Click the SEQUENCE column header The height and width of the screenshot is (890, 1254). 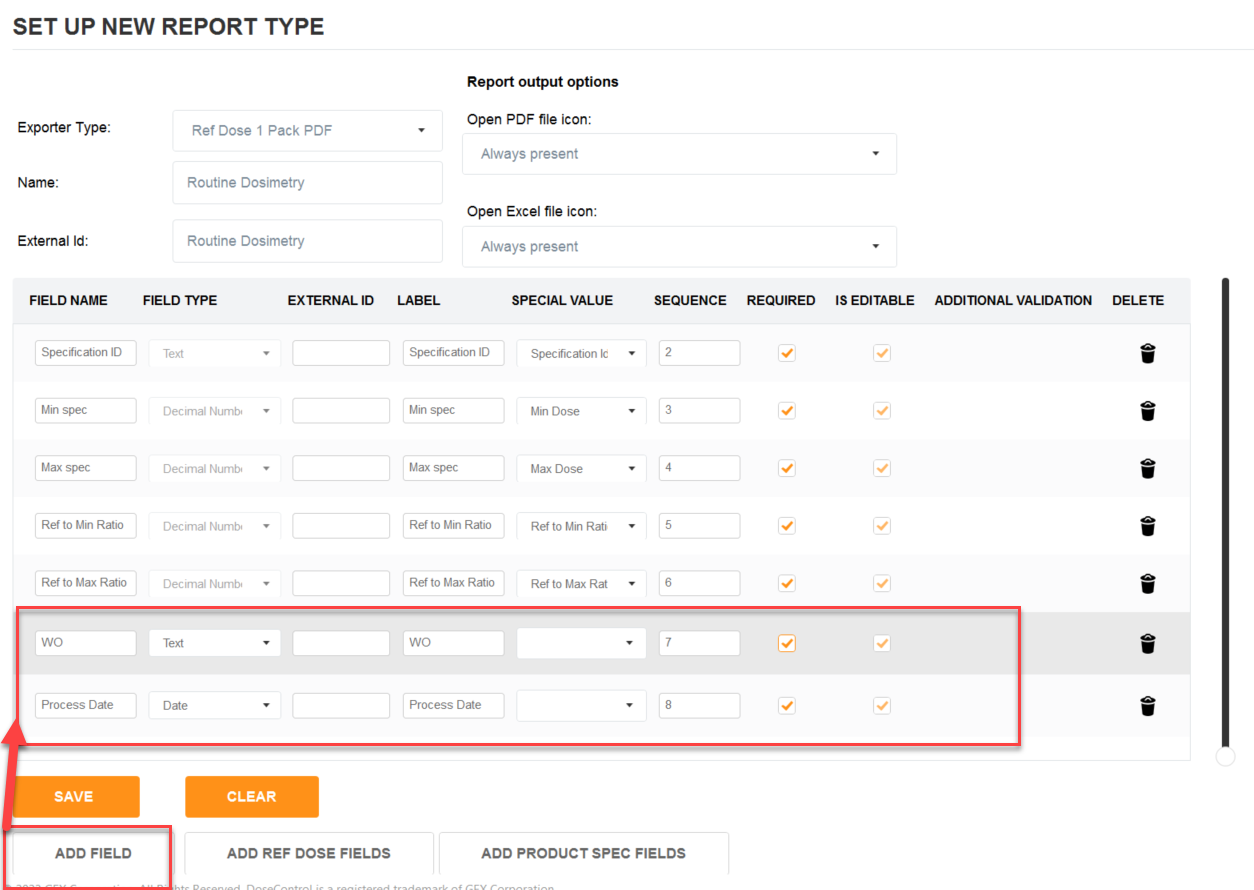click(x=690, y=300)
